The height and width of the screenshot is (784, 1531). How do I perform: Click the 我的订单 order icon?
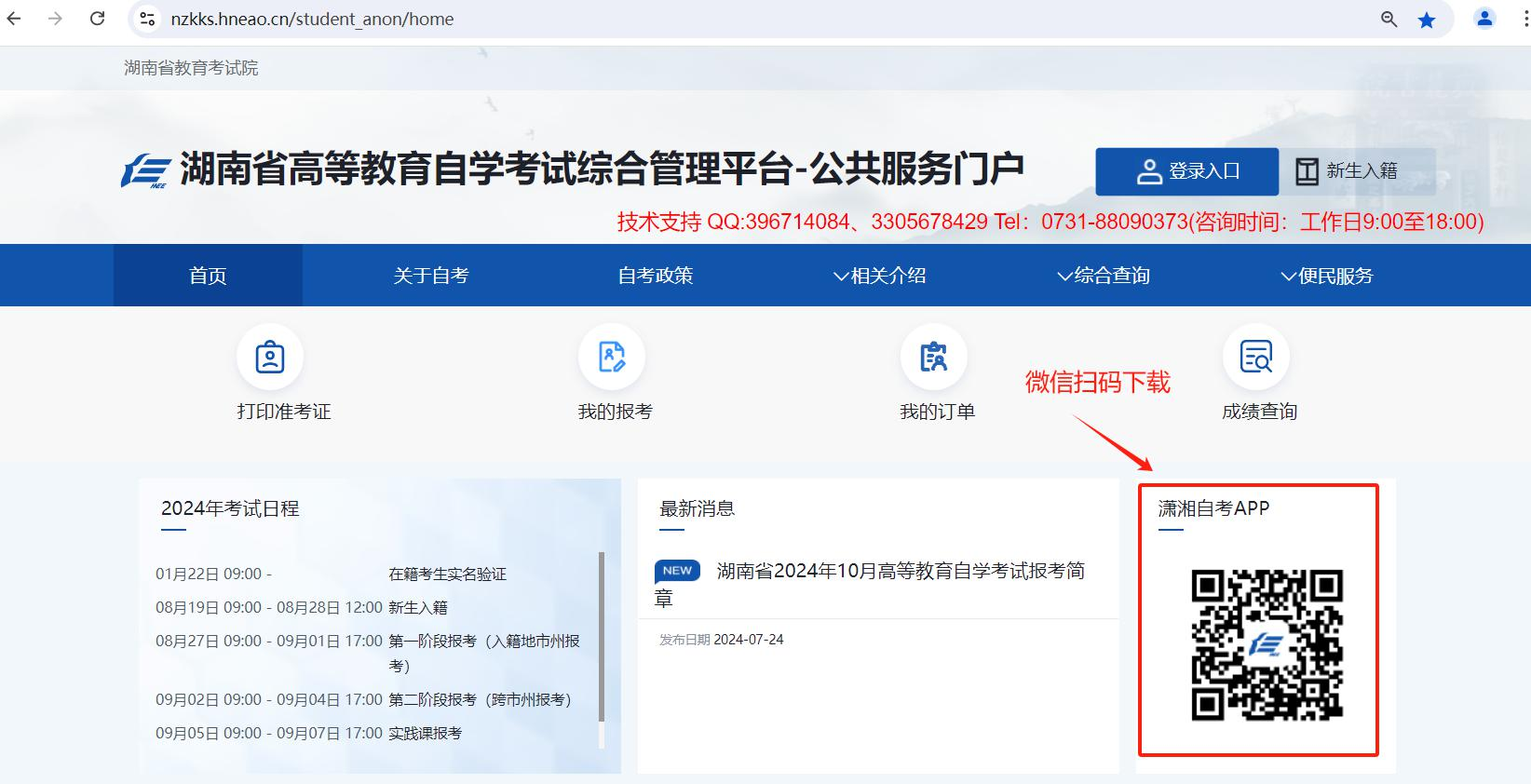click(x=933, y=358)
